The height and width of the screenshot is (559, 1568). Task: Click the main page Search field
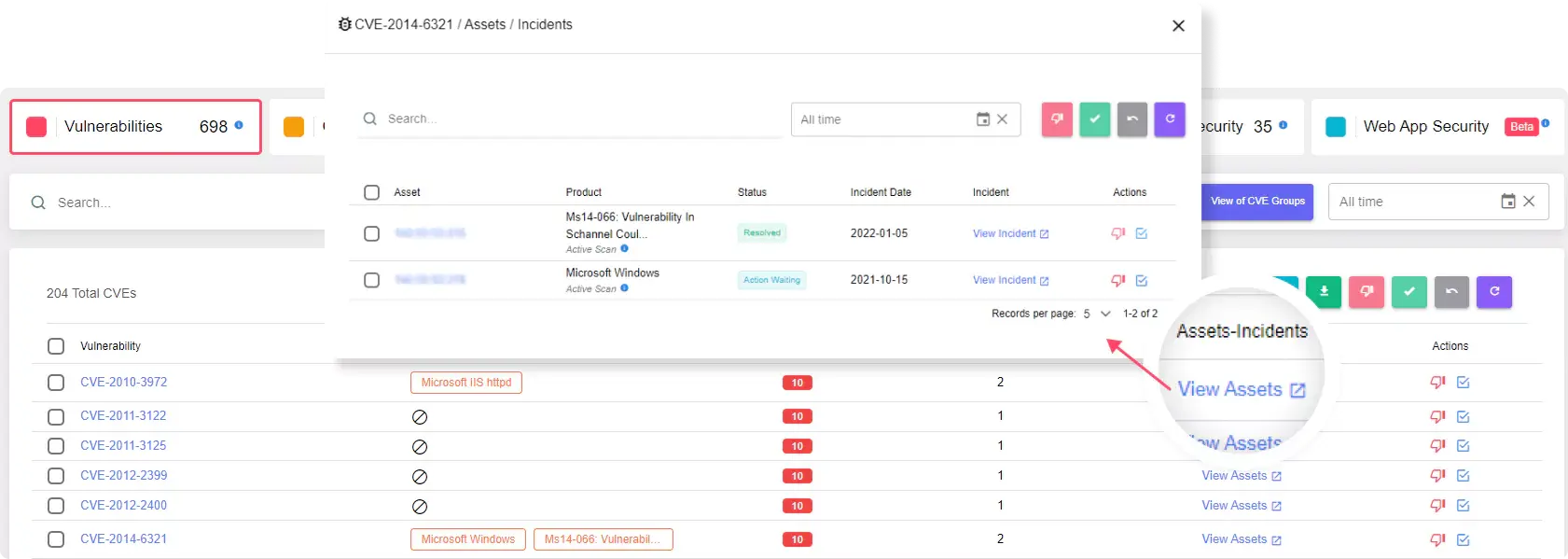point(168,203)
